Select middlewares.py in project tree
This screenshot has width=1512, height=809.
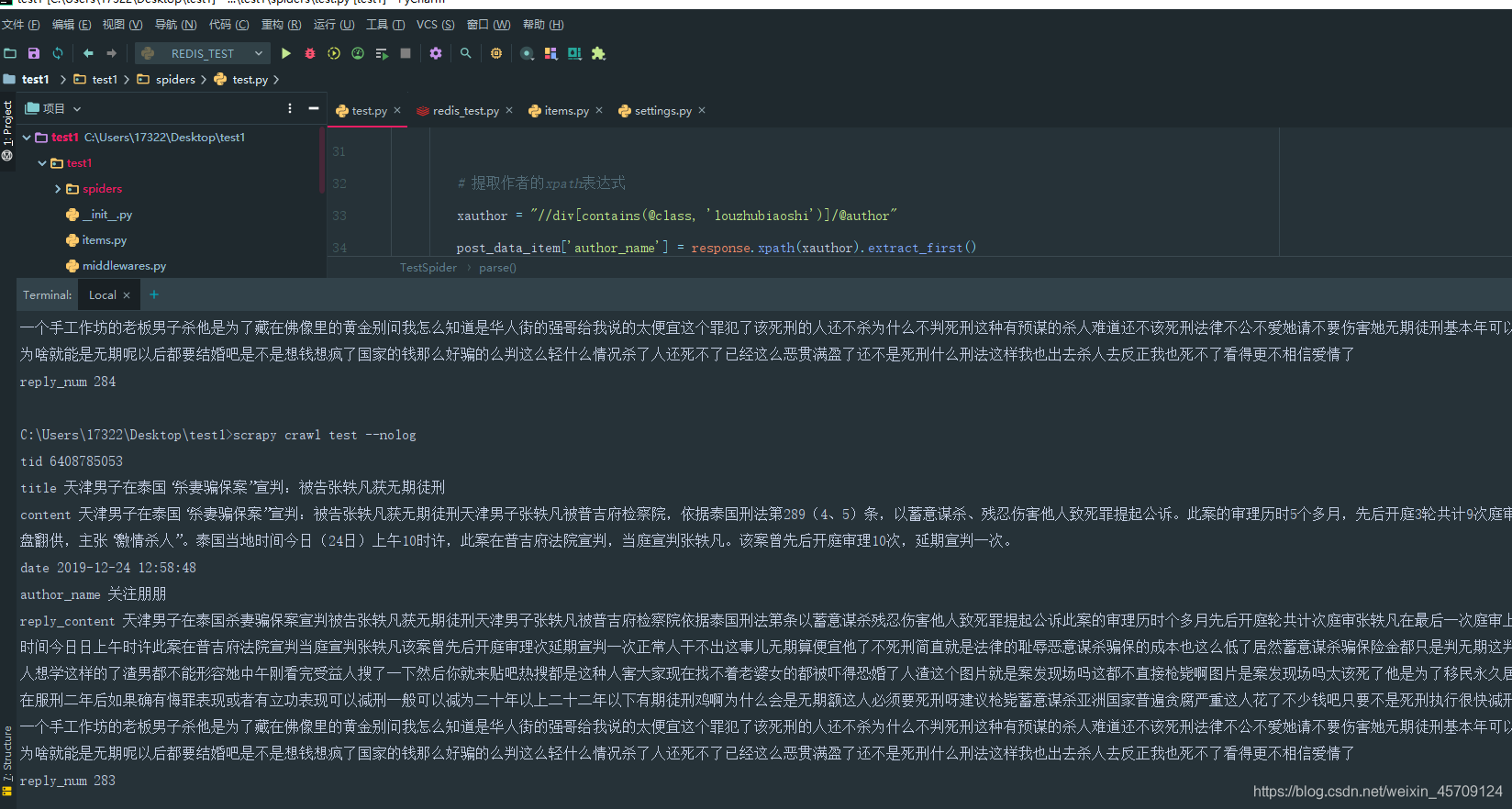(117, 266)
